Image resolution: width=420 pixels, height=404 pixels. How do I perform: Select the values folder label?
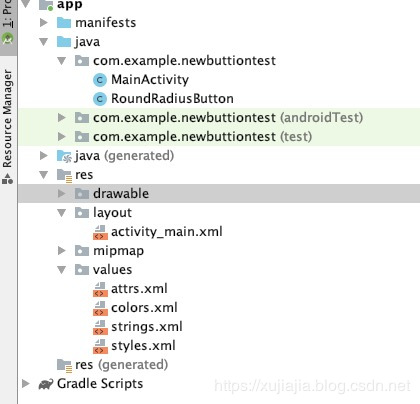112,270
